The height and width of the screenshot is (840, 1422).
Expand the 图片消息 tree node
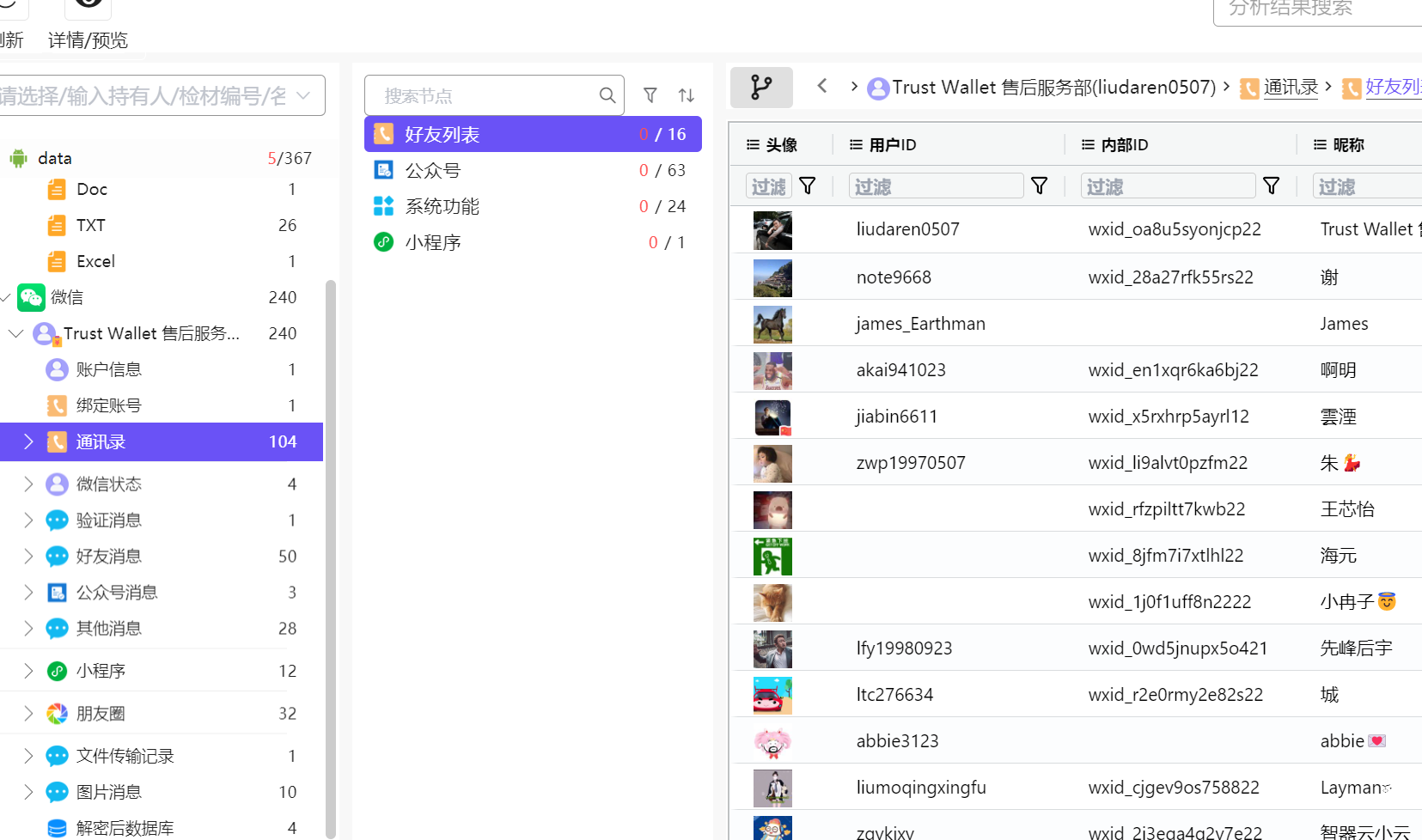point(28,792)
